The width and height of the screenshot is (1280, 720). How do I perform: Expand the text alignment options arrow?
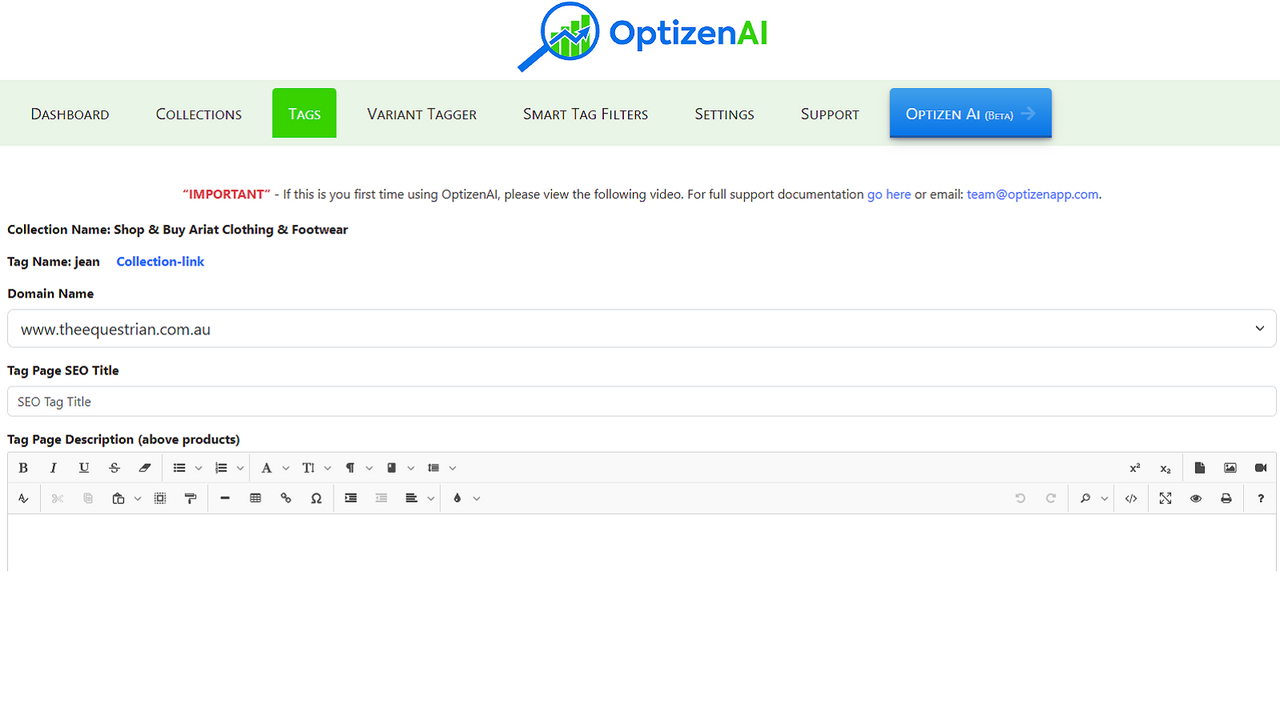431,498
